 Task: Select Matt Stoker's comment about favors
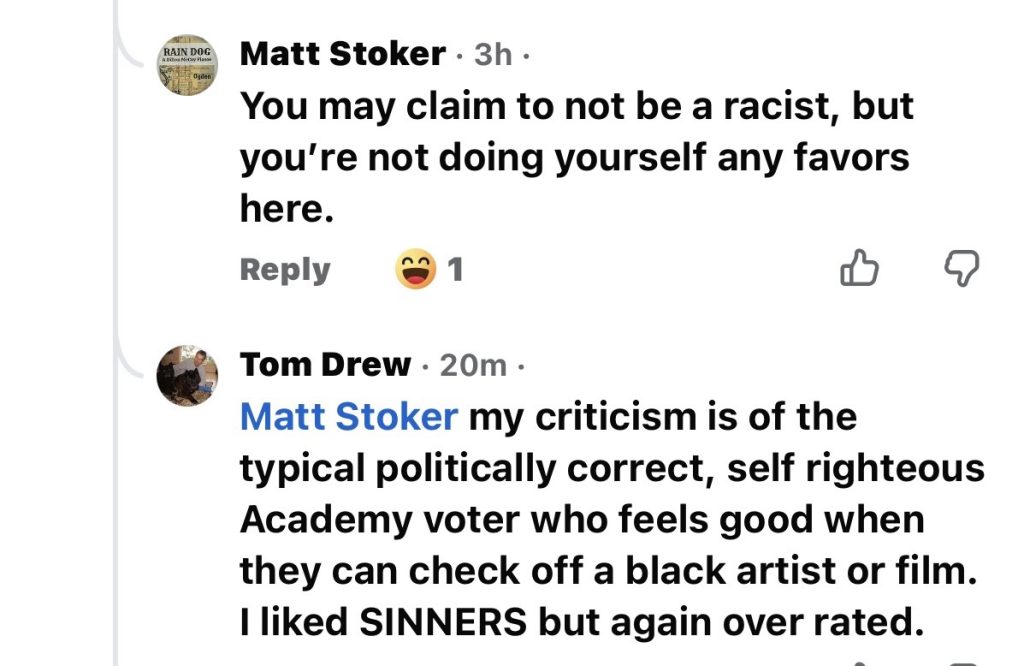(575, 157)
